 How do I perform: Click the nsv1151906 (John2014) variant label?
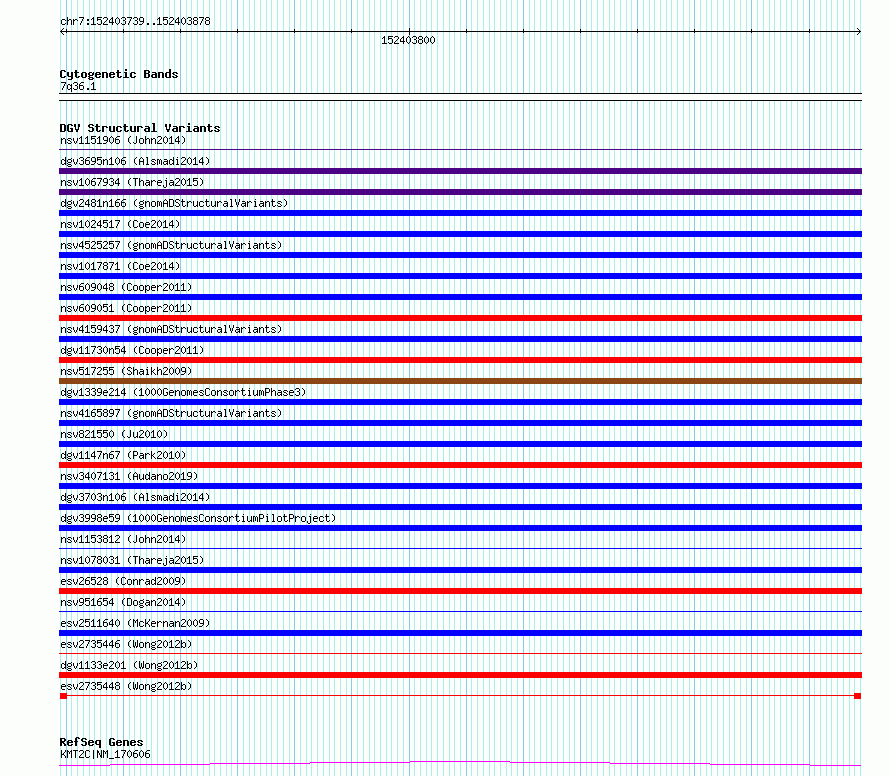(123, 140)
